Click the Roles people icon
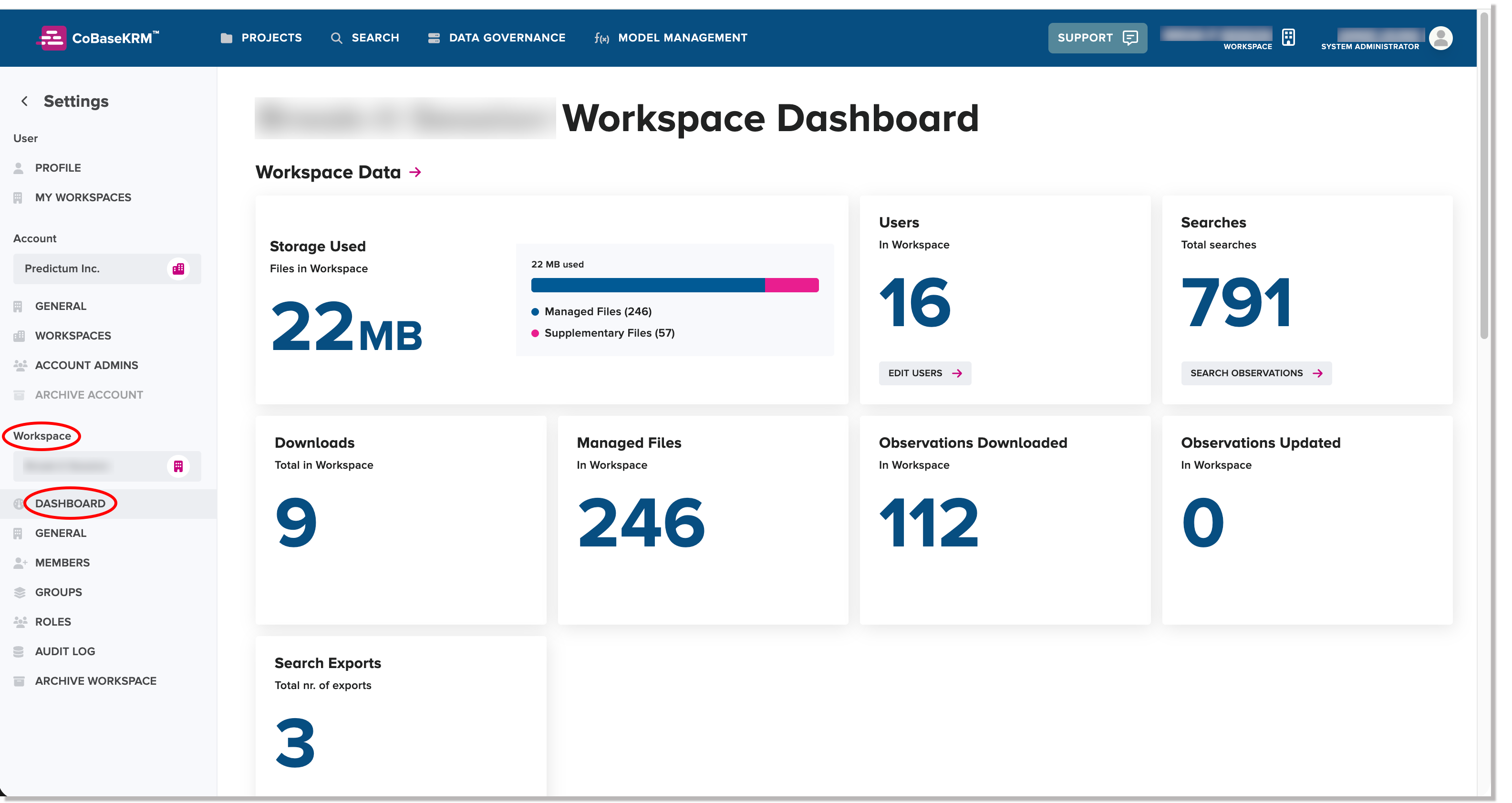Screen dimensions: 1512x803 (20, 622)
